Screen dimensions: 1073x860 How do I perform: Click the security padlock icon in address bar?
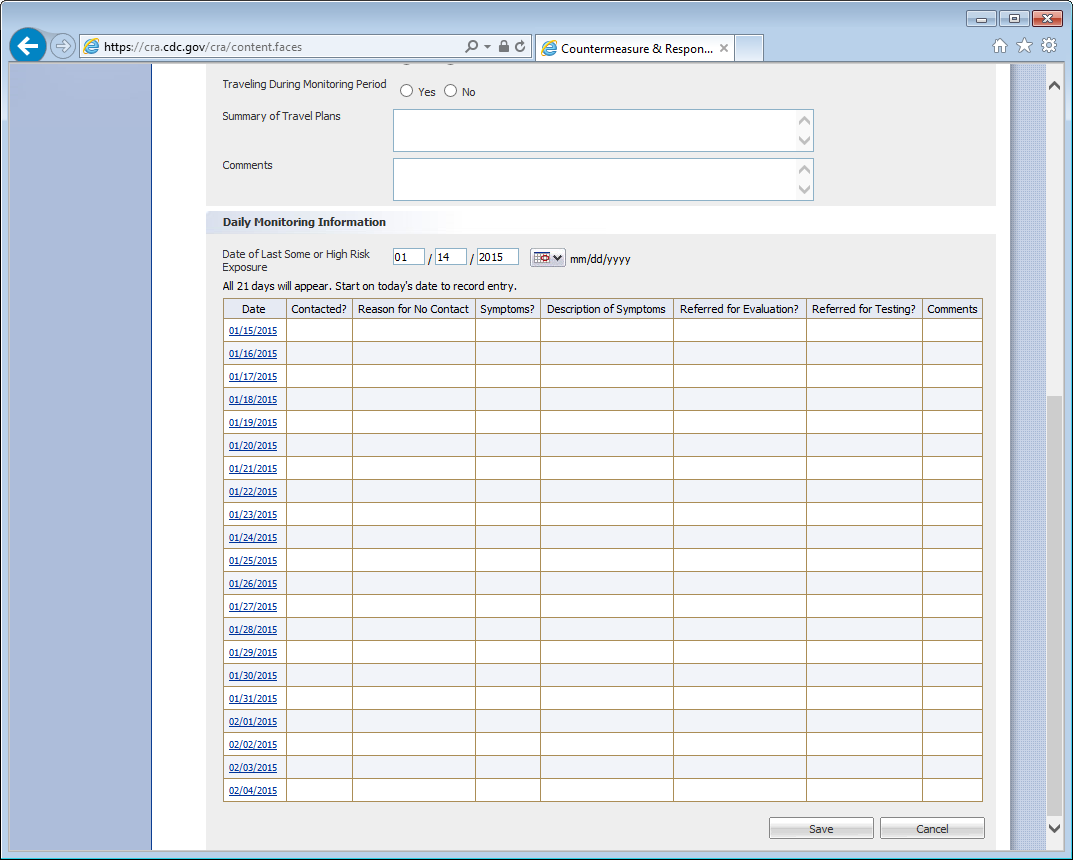tap(504, 47)
